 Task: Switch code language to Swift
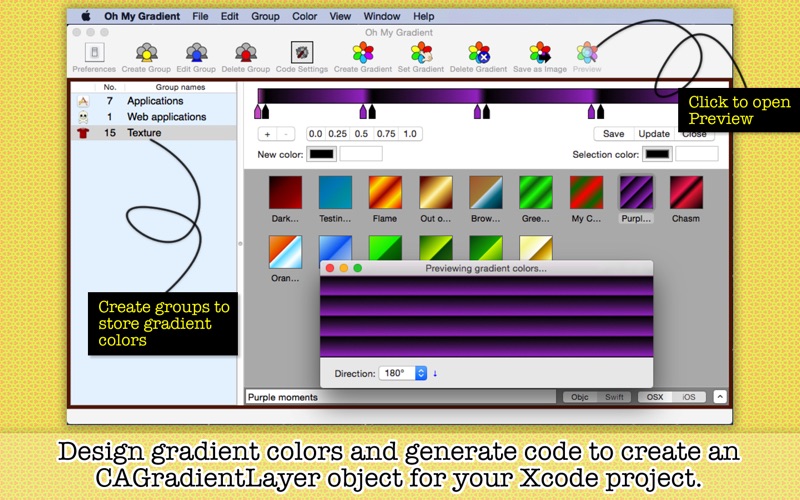614,397
